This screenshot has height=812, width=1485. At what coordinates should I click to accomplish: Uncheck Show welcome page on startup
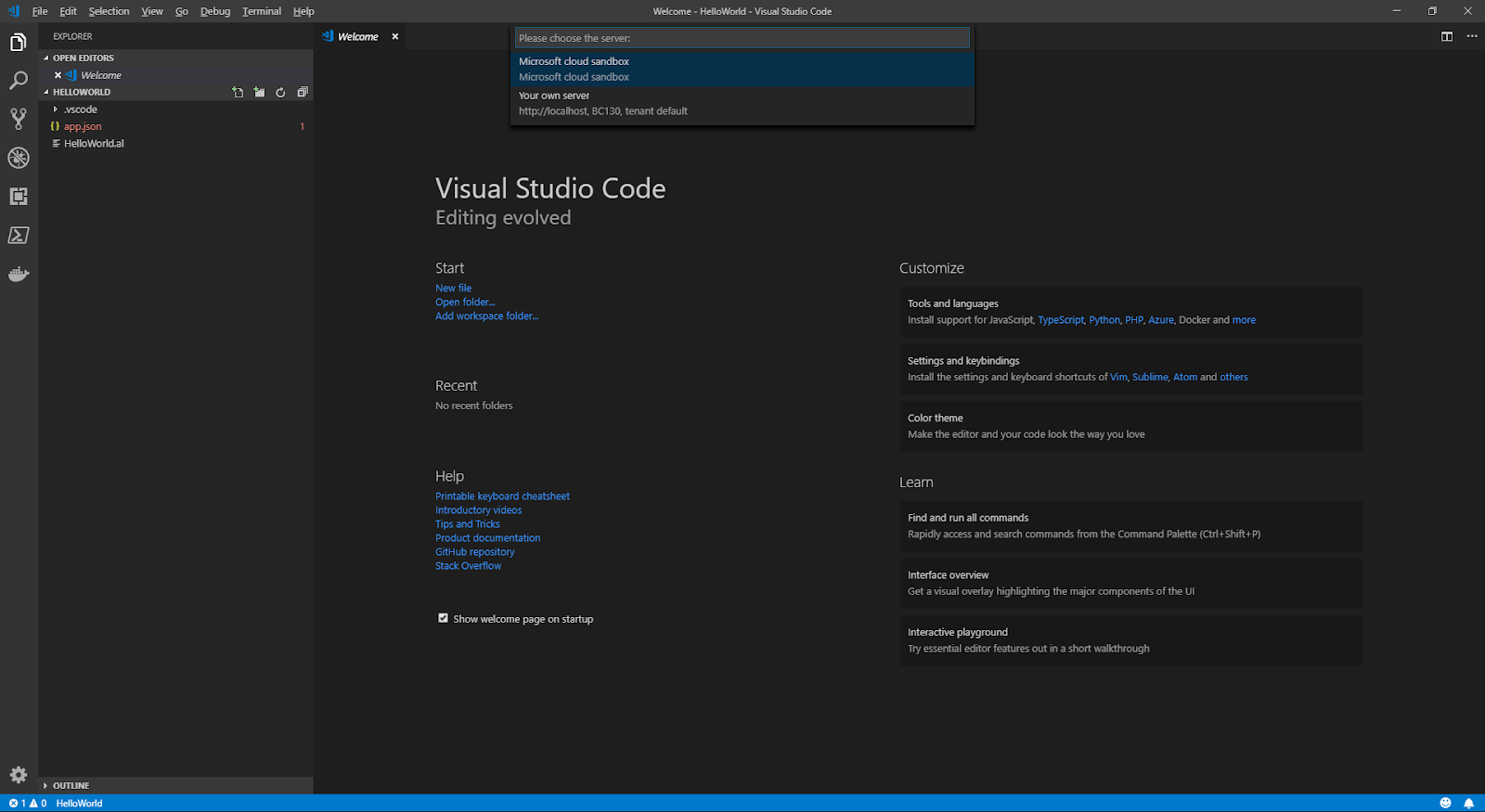coord(444,618)
